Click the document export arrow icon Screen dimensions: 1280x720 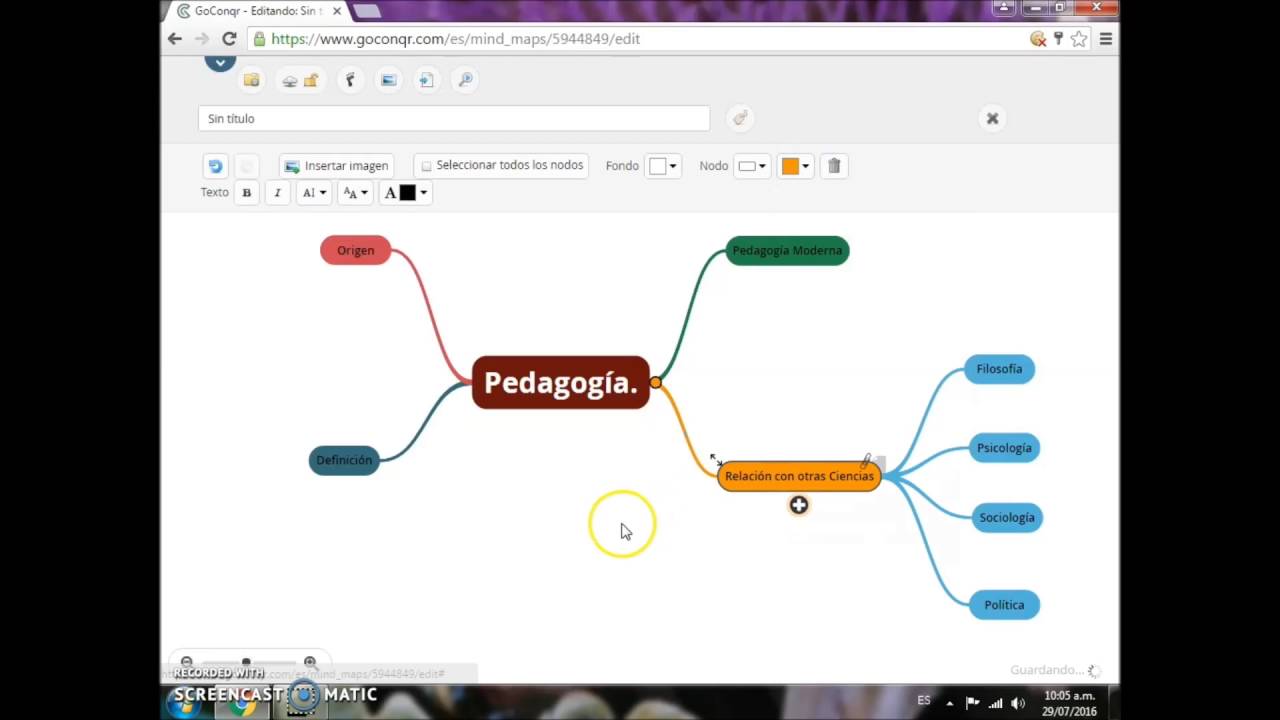pos(426,80)
